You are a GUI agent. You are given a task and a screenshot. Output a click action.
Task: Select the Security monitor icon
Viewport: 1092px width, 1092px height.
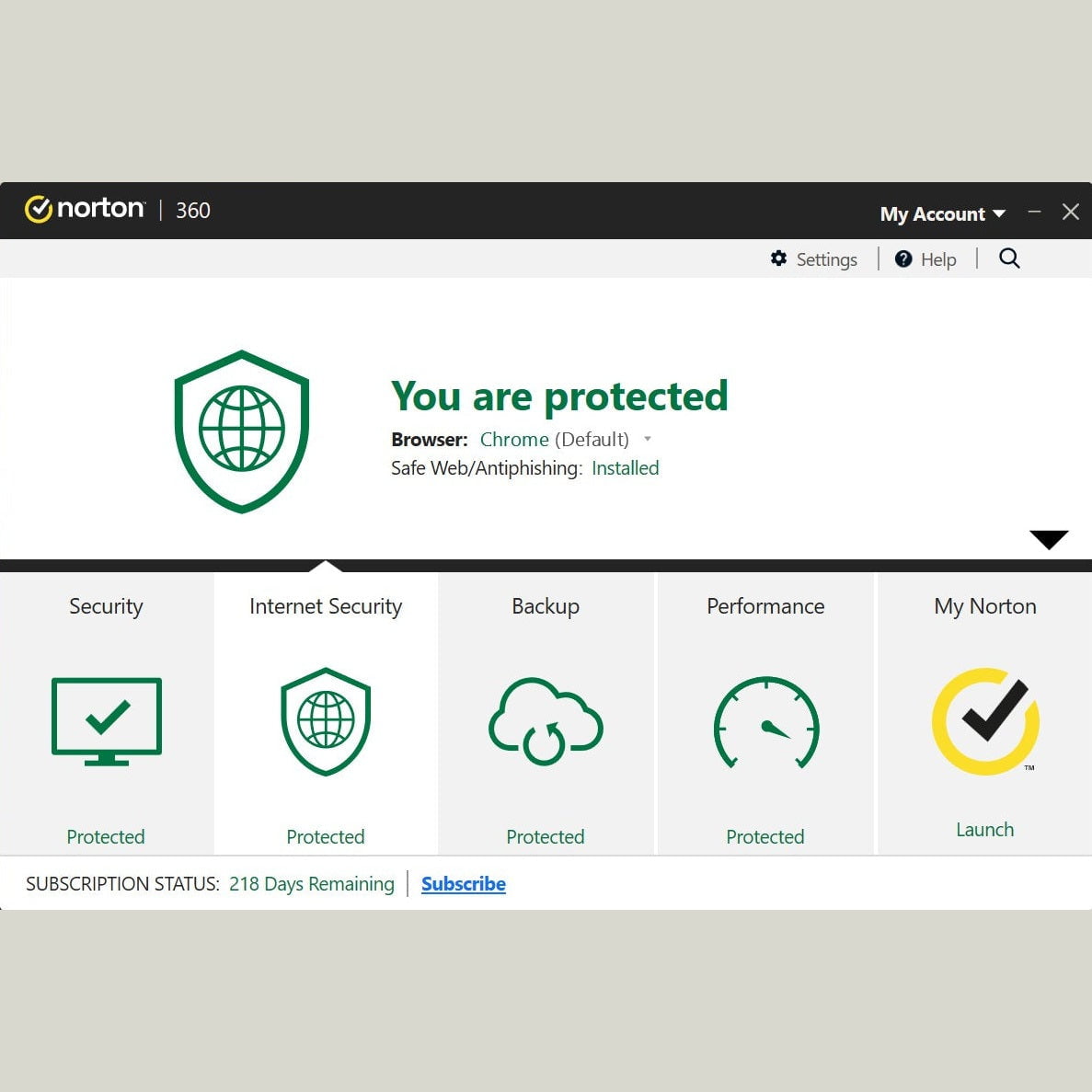(106, 721)
